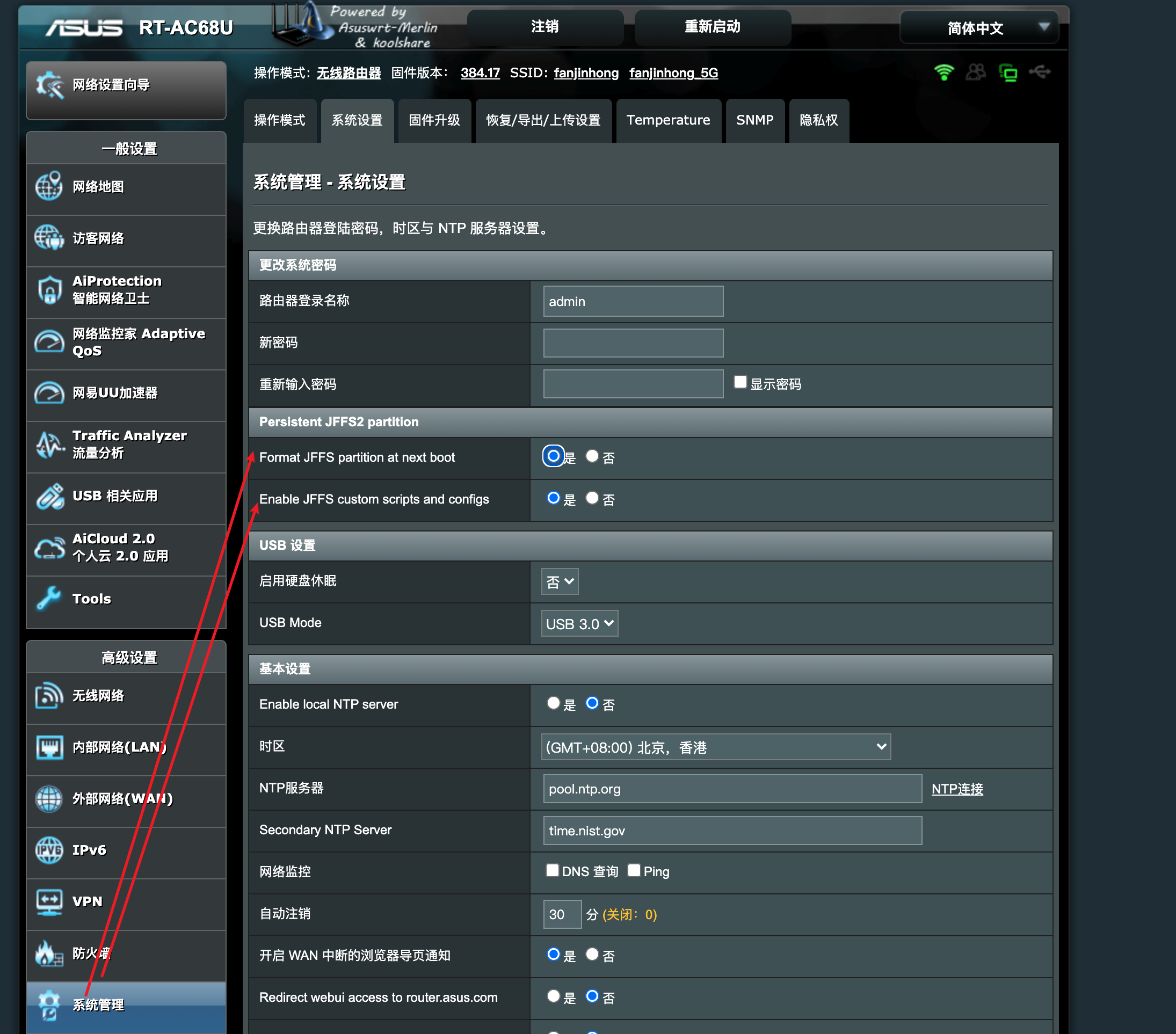Click the Secondary NTP Server field
Viewport: 1176px width, 1034px height.
(x=732, y=831)
